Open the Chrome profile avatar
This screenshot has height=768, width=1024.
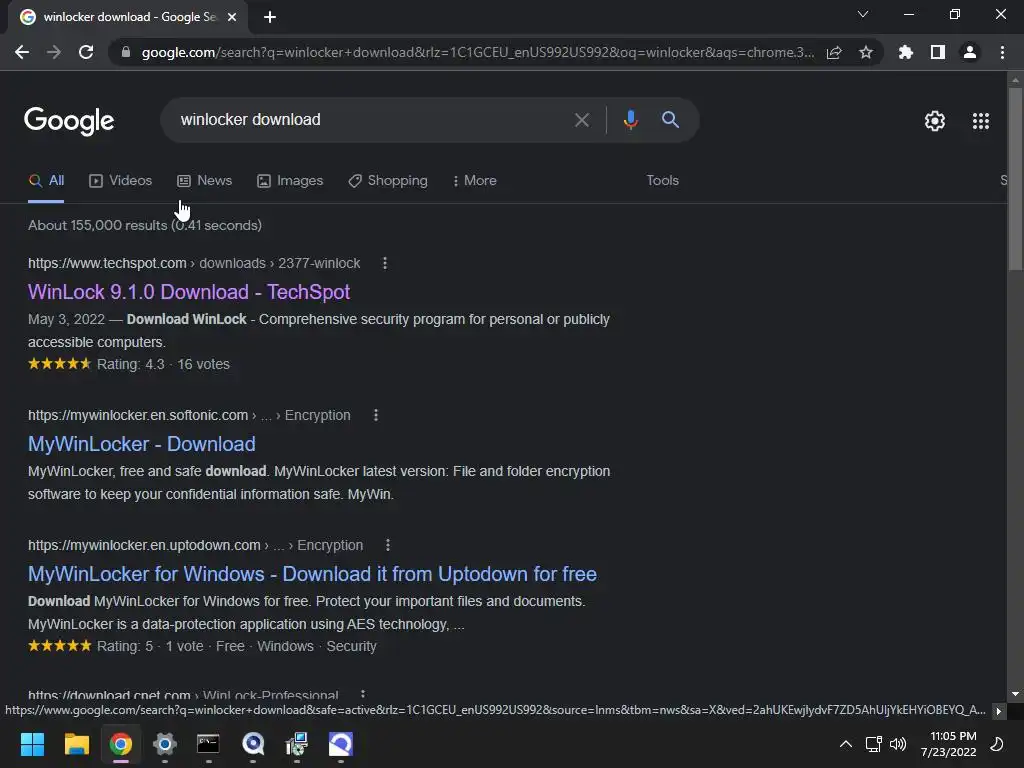click(970, 52)
